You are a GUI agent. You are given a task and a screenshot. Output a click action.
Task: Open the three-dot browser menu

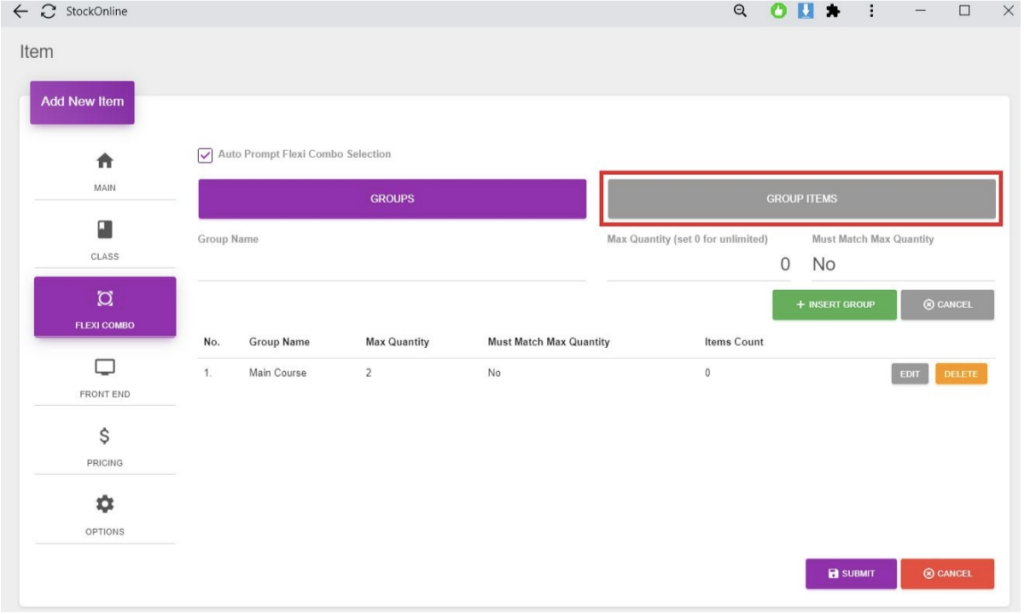pos(871,11)
